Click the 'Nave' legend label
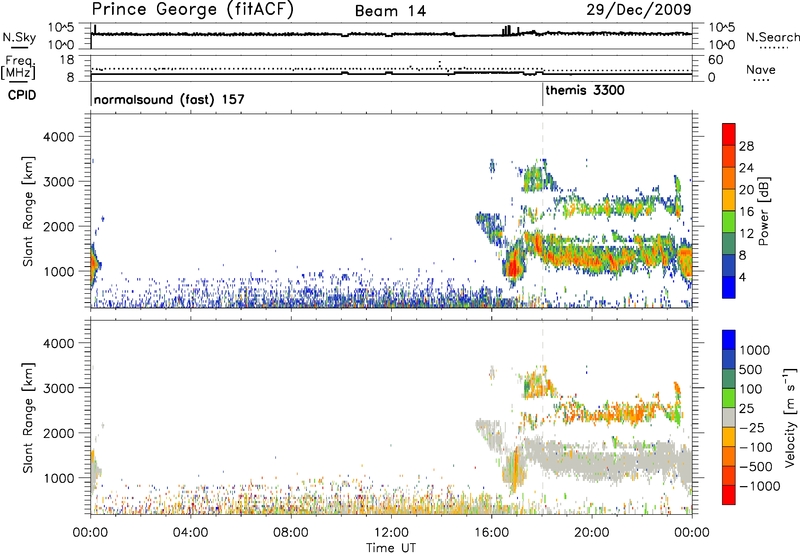 [761, 69]
